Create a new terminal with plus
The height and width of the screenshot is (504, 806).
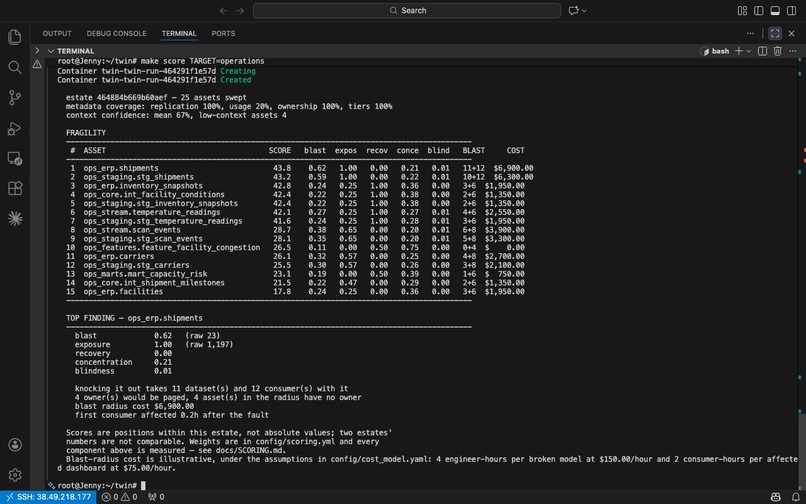(739, 51)
